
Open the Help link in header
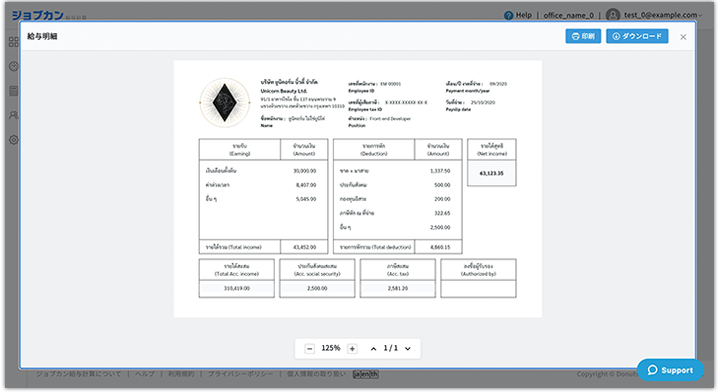pyautogui.click(x=523, y=15)
